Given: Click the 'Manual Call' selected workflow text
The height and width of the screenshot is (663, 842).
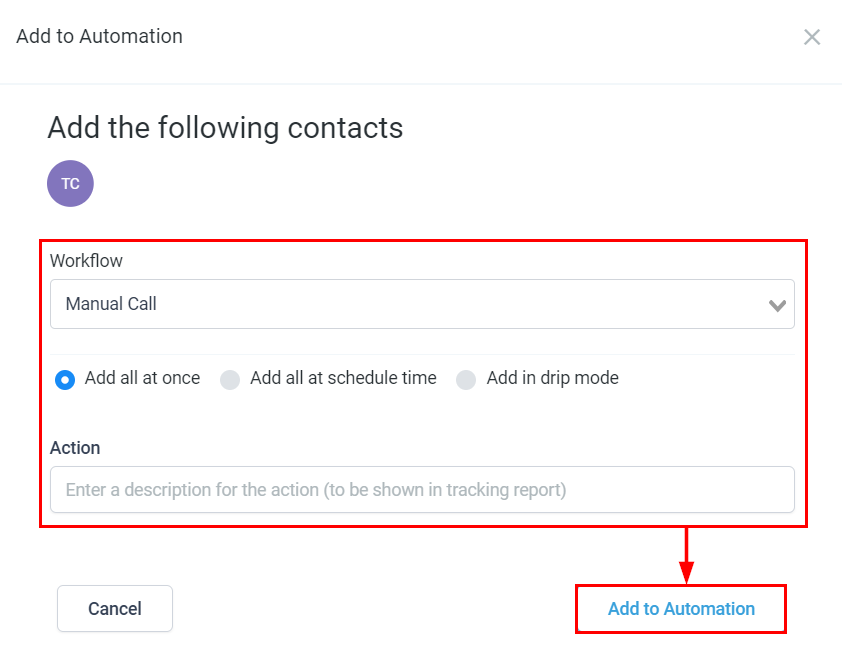Looking at the screenshot, I should [x=111, y=304].
